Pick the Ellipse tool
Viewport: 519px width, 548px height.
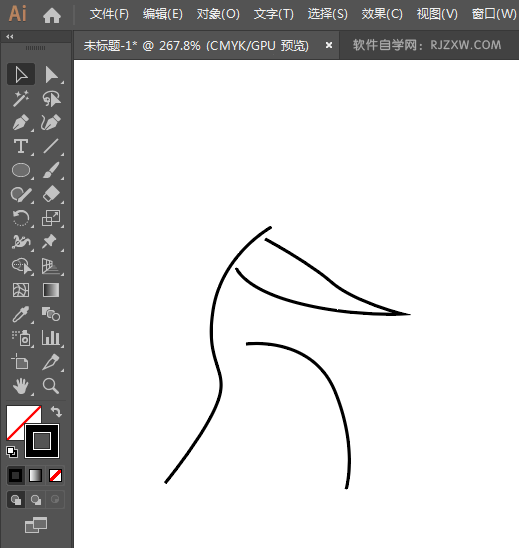click(x=21, y=170)
